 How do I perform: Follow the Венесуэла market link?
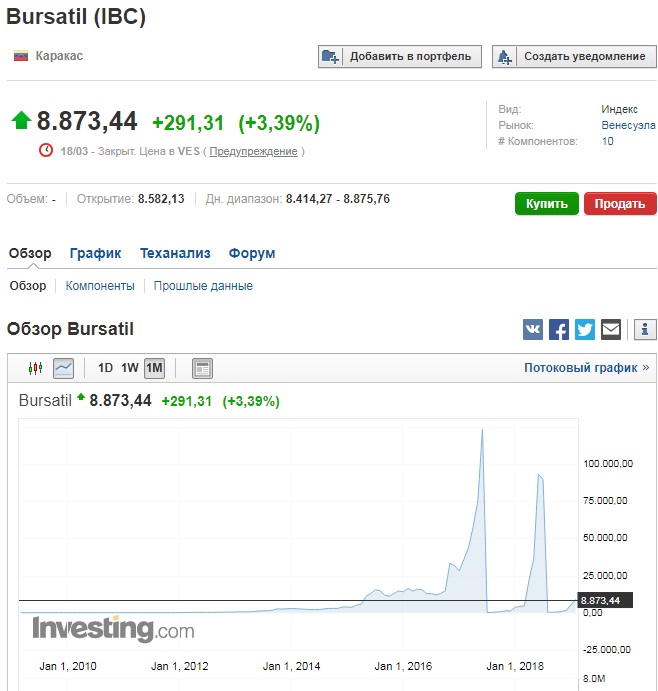628,125
